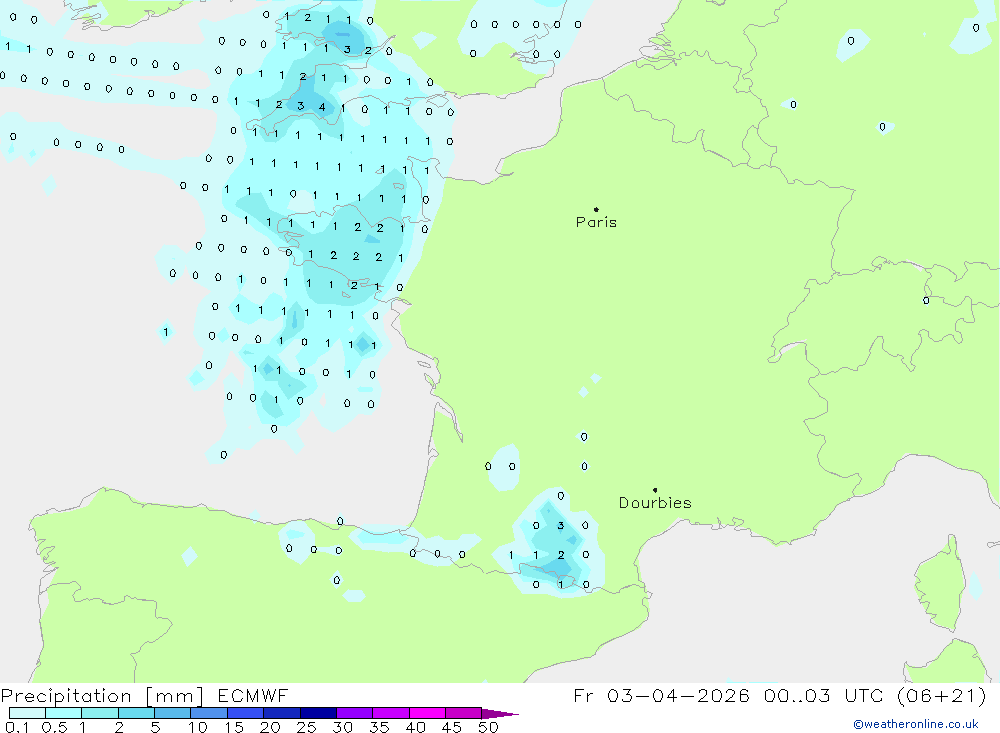Pick the 15–20 mm legend swatch
Image resolution: width=1000 pixels, height=733 pixels.
coord(246,713)
